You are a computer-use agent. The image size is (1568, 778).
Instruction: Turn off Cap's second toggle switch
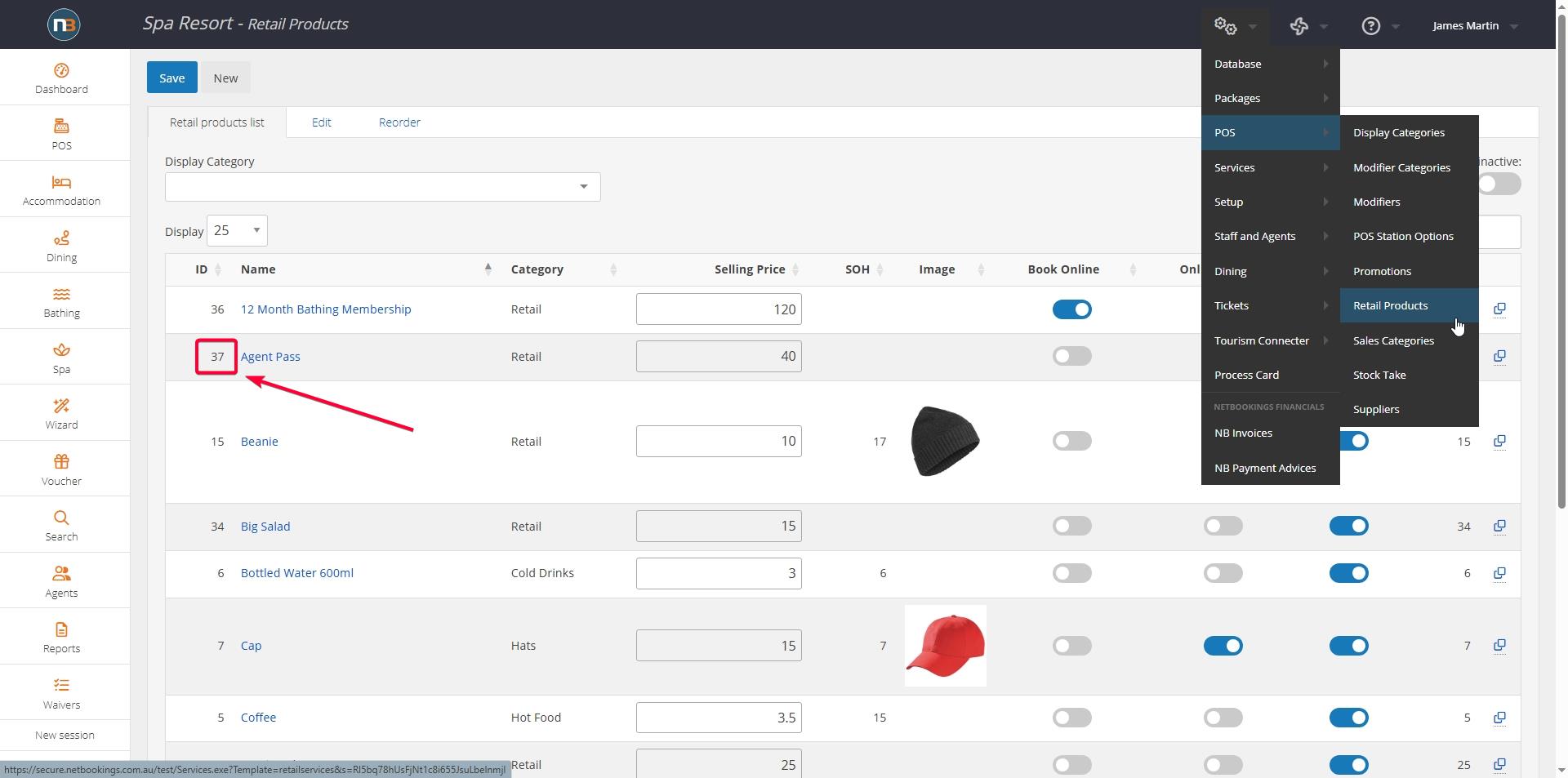[1223, 646]
